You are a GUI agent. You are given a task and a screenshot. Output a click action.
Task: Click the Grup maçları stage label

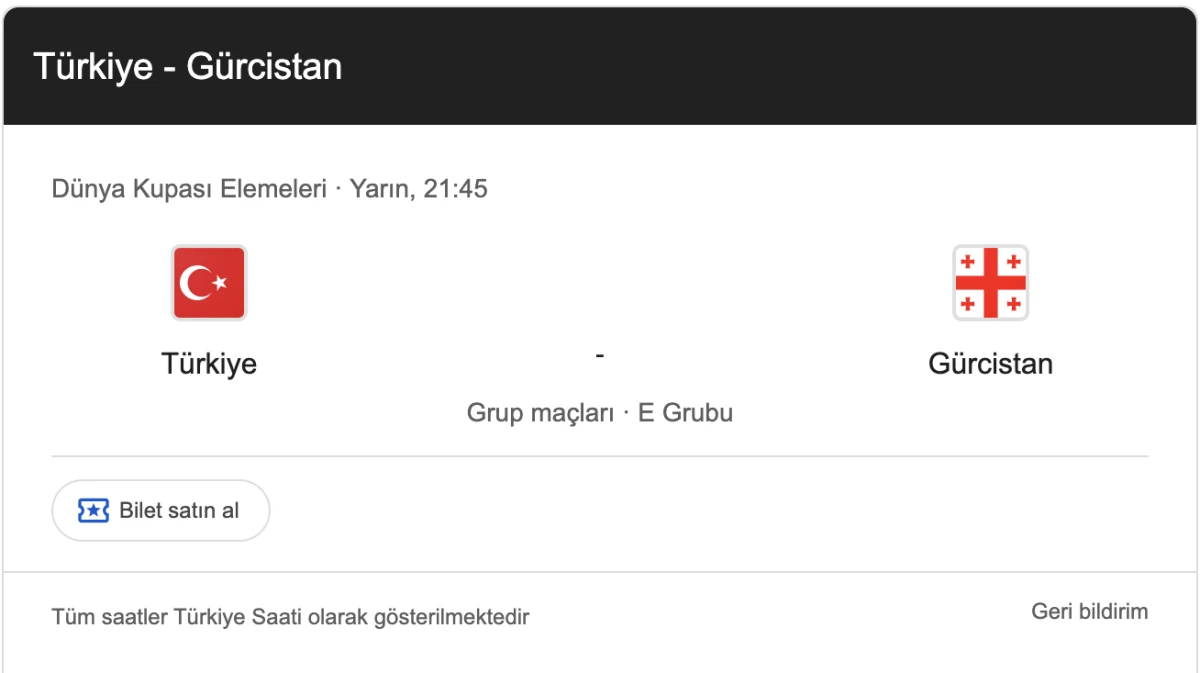[x=540, y=412]
